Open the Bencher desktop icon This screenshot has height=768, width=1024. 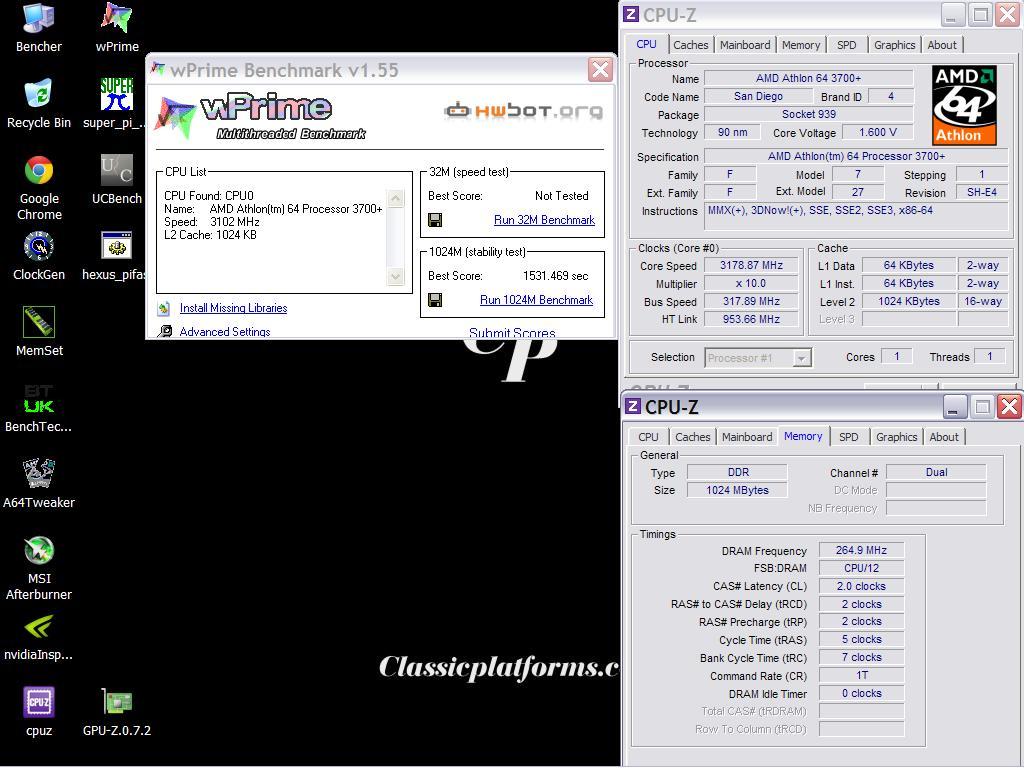click(39, 27)
